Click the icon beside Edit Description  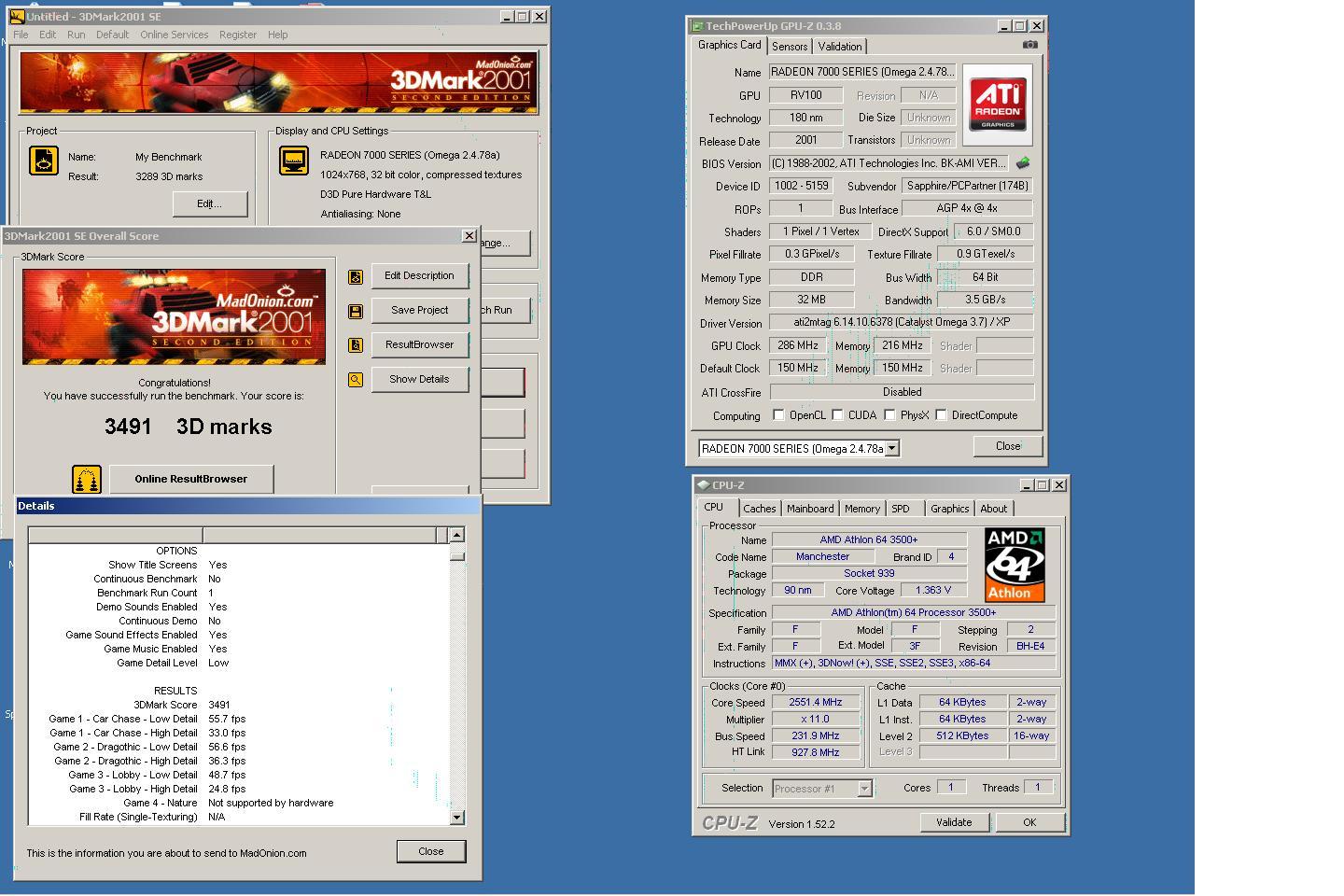point(356,276)
